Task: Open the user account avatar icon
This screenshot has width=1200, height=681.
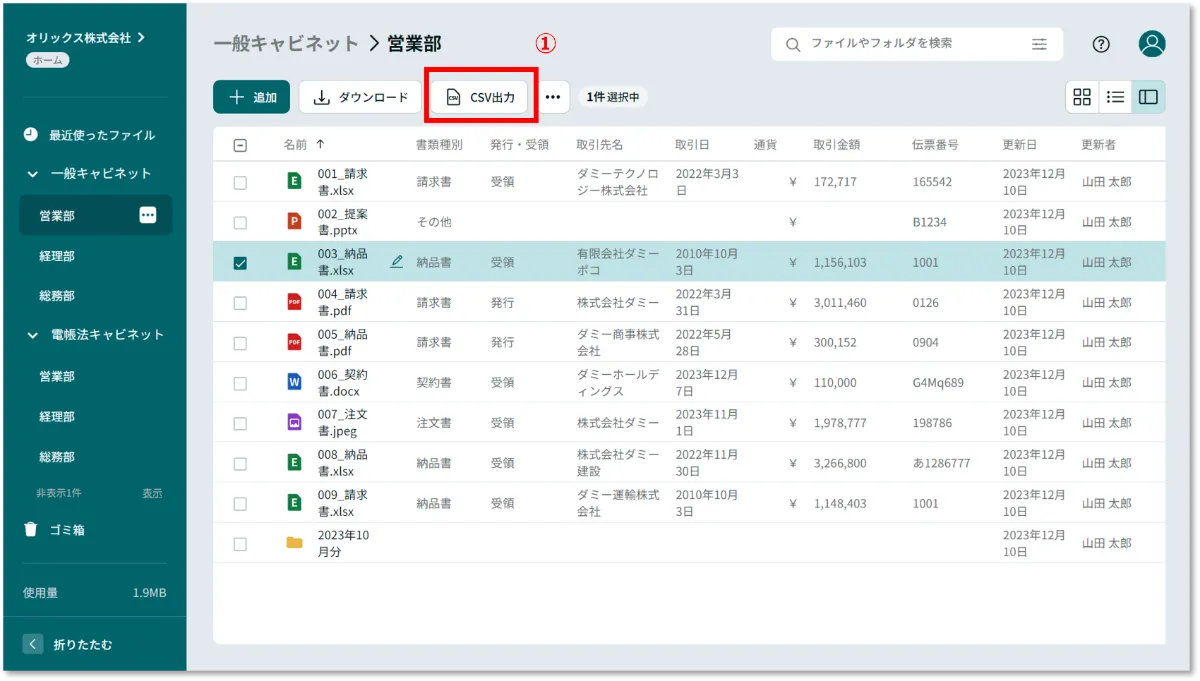Action: pyautogui.click(x=1152, y=44)
